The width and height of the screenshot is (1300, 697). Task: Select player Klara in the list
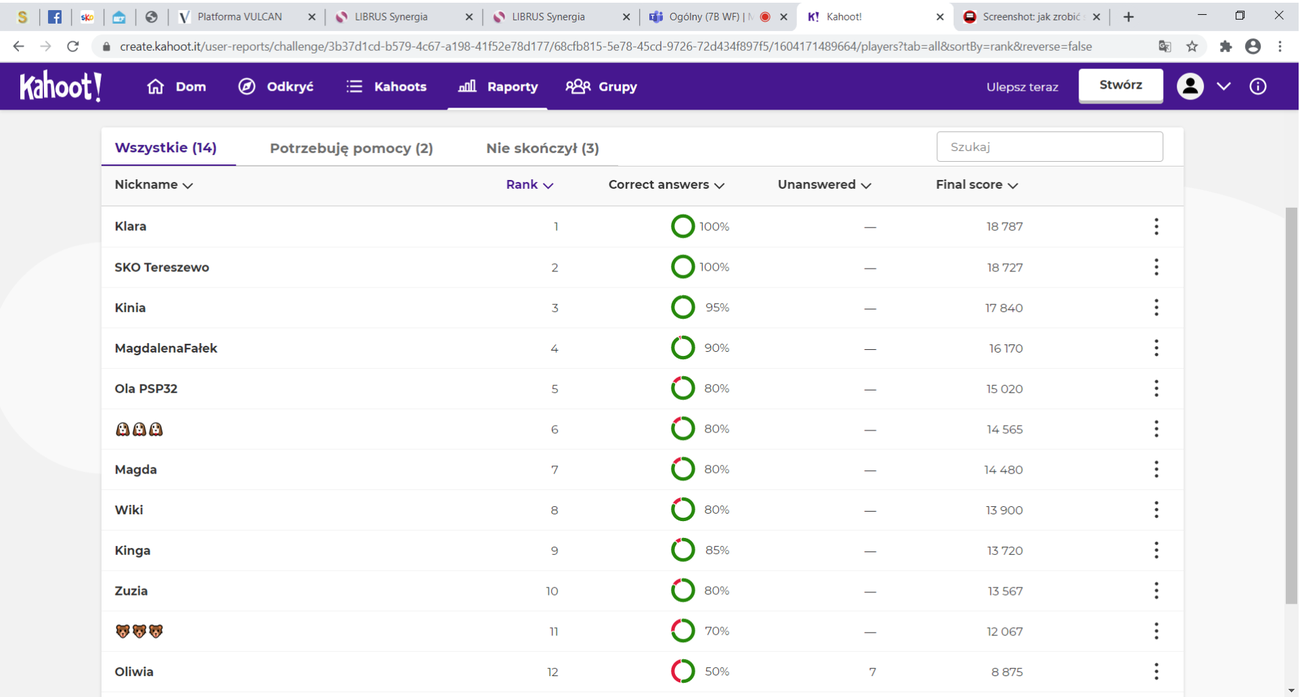tap(131, 227)
